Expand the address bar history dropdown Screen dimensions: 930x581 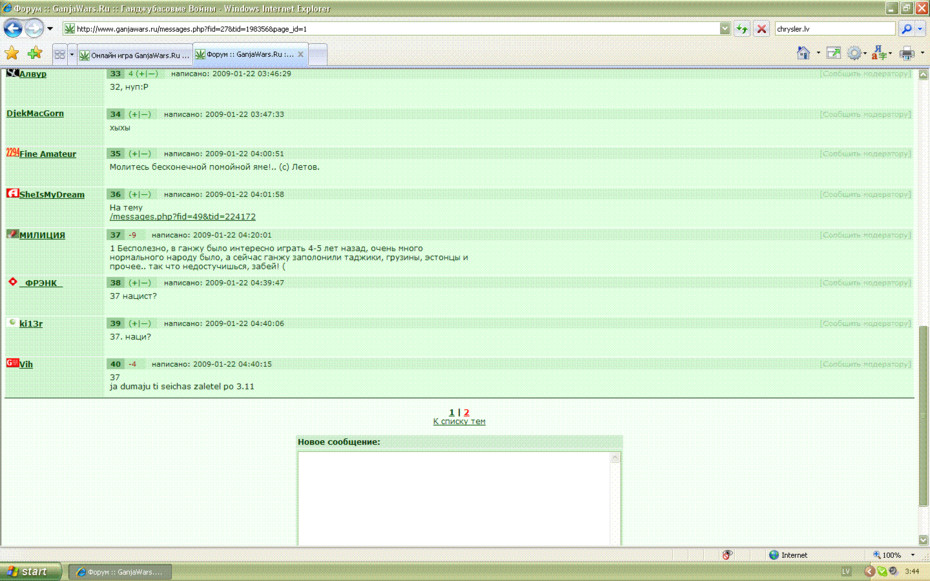(x=725, y=28)
